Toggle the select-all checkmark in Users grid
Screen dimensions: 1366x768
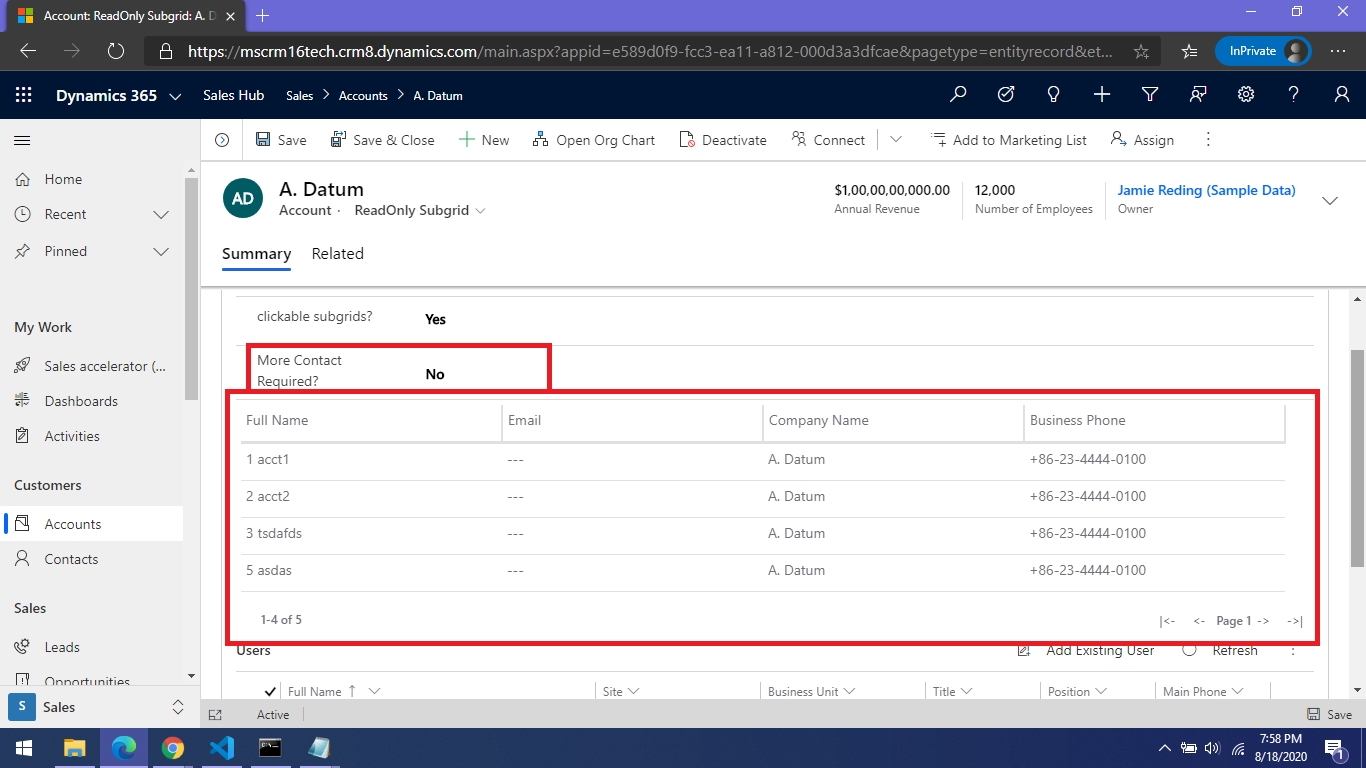click(x=270, y=691)
